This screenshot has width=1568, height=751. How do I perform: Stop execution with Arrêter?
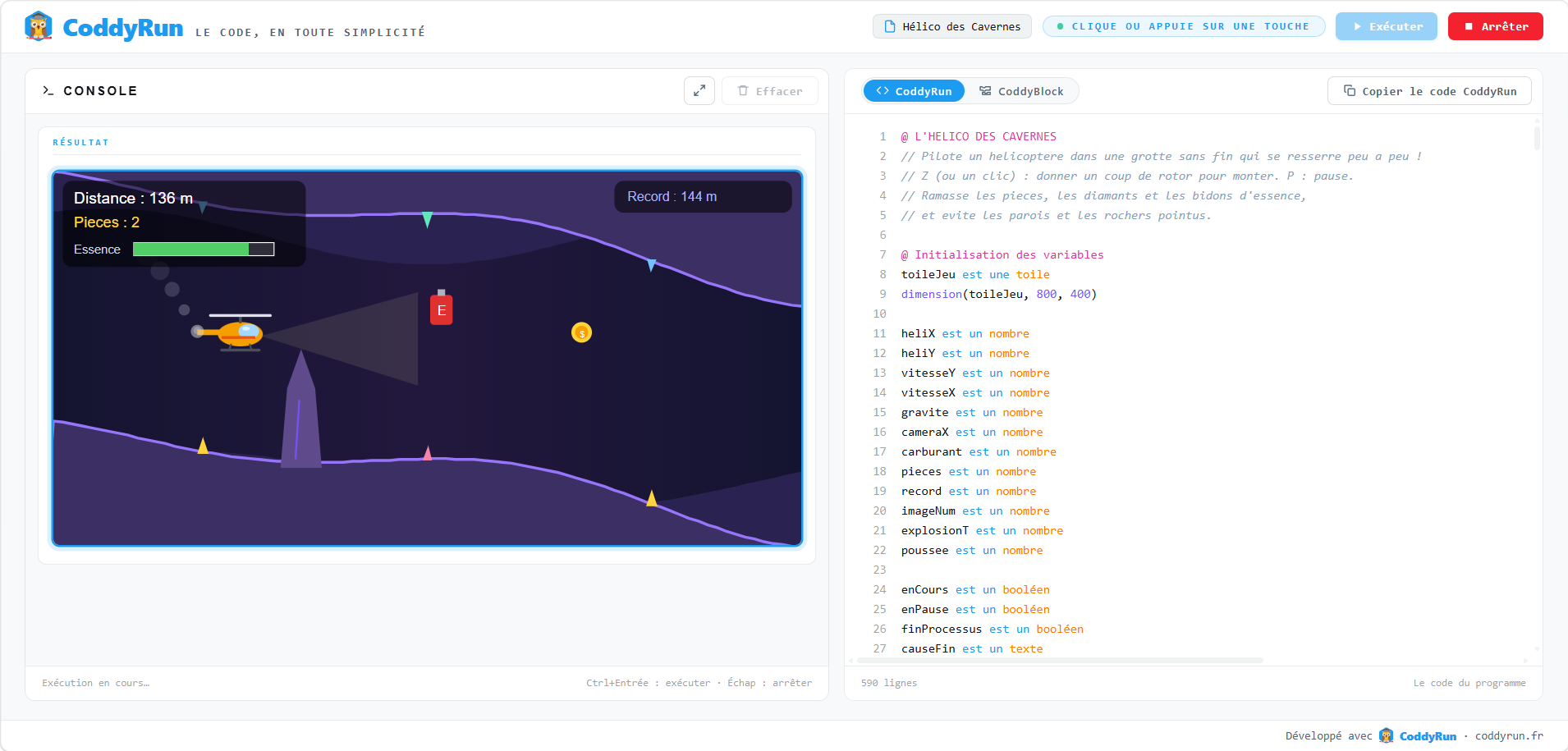[x=1496, y=26]
